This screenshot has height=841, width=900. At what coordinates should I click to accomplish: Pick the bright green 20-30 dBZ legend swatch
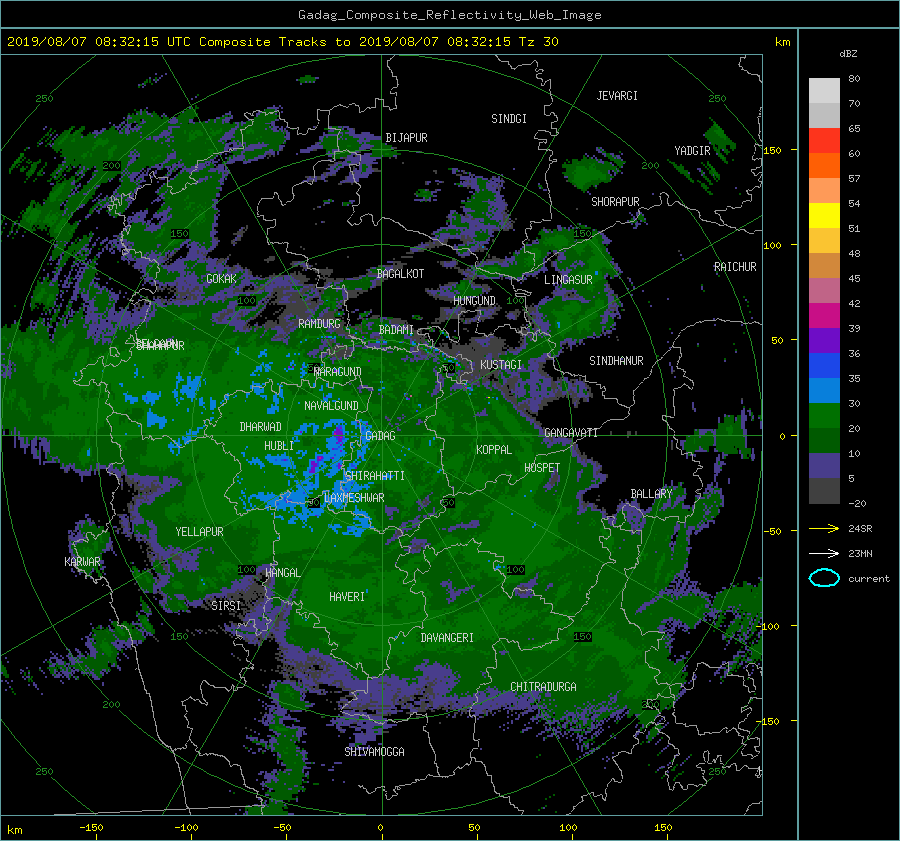coord(824,416)
